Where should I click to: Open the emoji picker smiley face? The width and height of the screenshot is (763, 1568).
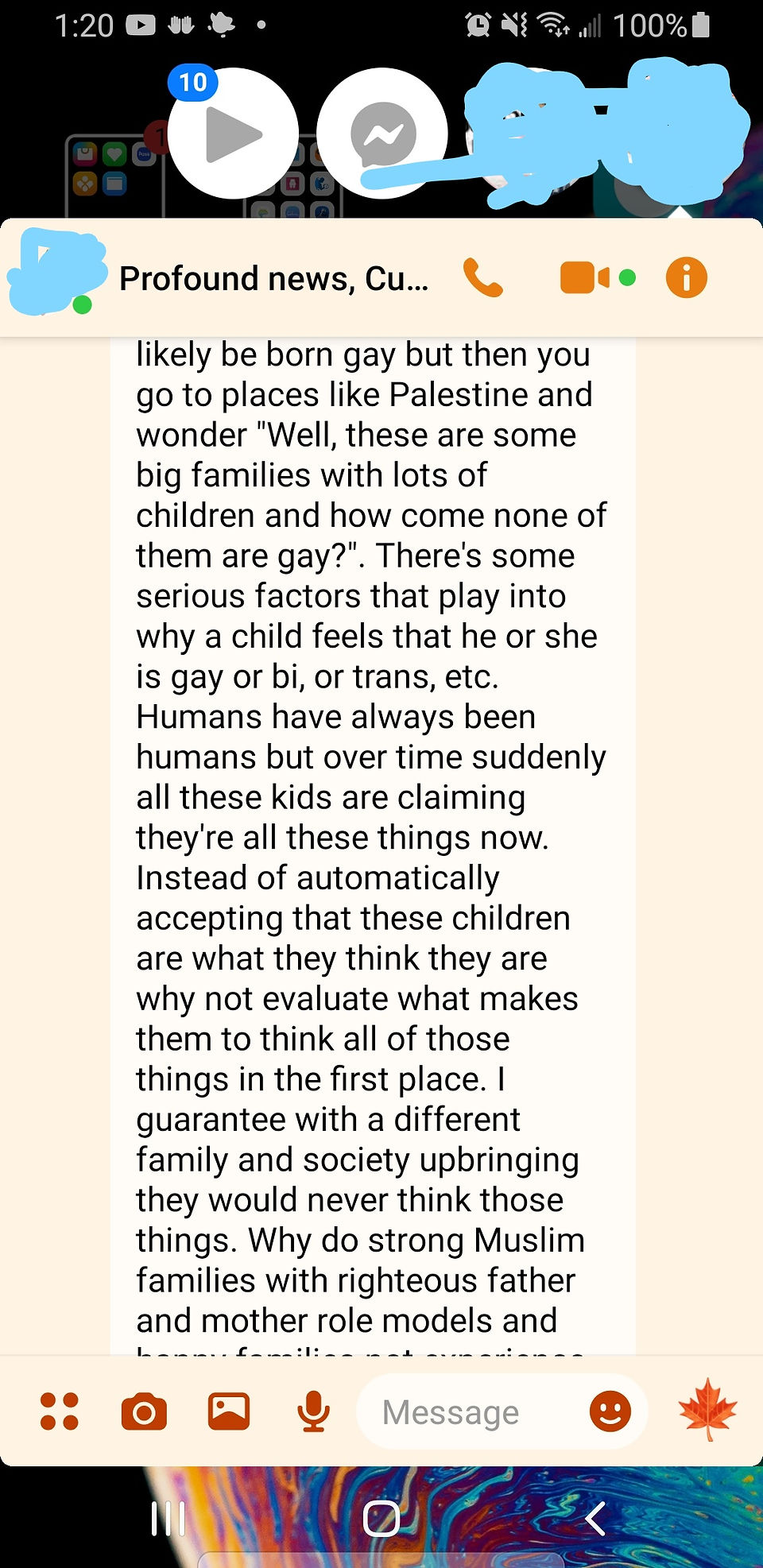click(610, 1411)
